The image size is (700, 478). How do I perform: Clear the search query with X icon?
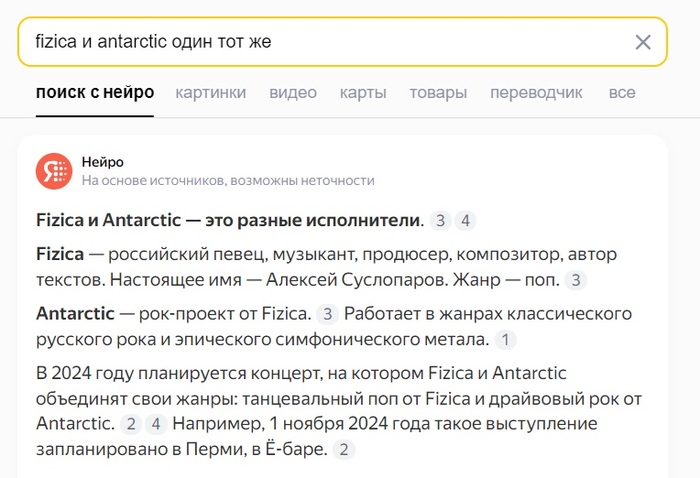pyautogui.click(x=643, y=42)
